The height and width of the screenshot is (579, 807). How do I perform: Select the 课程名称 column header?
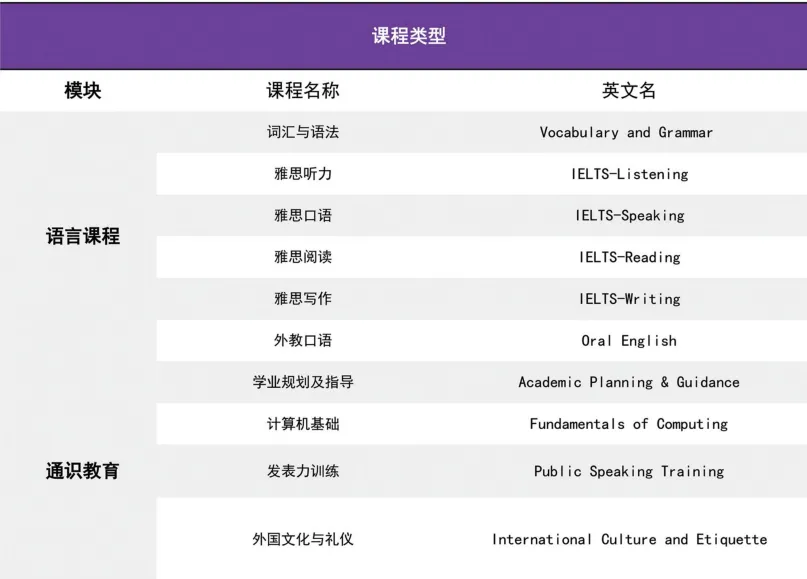point(300,89)
